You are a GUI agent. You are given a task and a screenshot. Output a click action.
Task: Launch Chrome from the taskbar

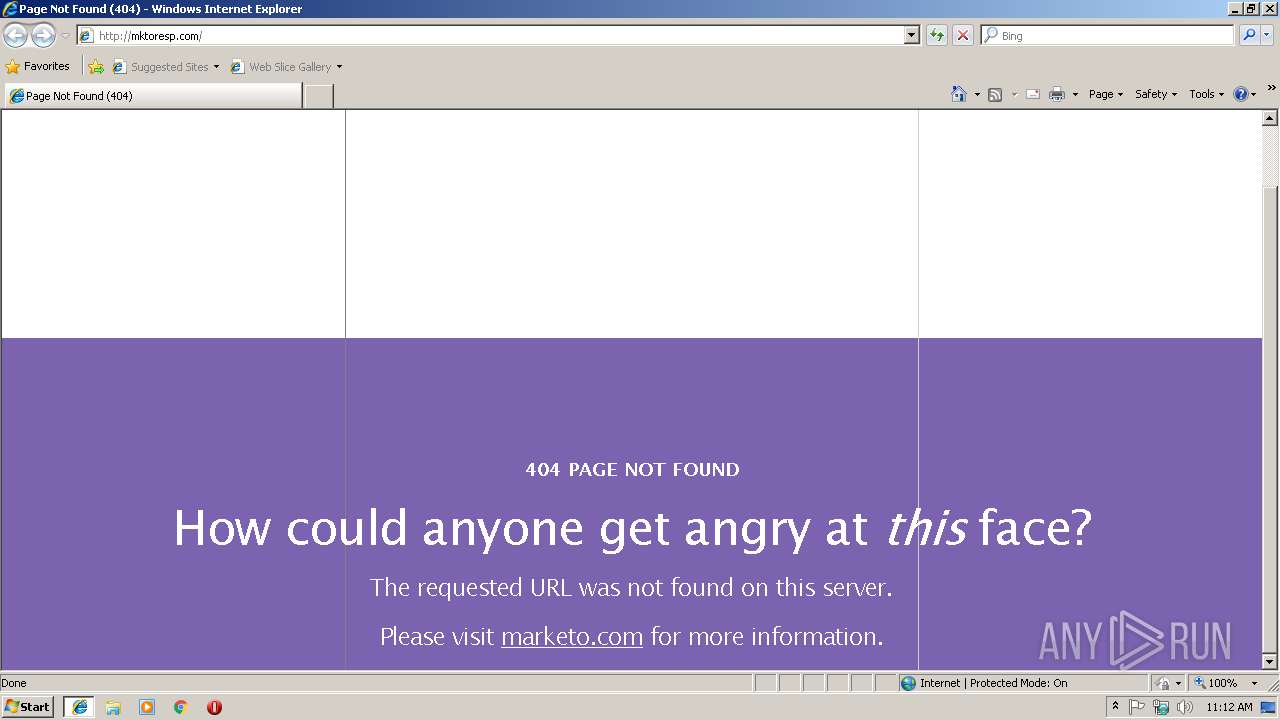pyautogui.click(x=181, y=707)
